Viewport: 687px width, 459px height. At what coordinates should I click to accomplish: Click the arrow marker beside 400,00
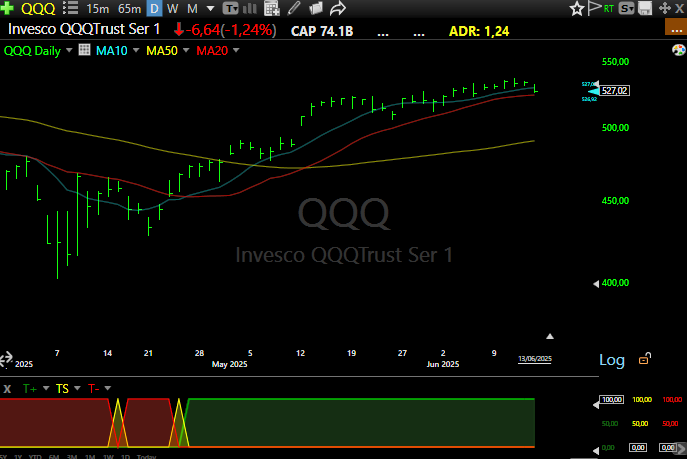[596, 284]
